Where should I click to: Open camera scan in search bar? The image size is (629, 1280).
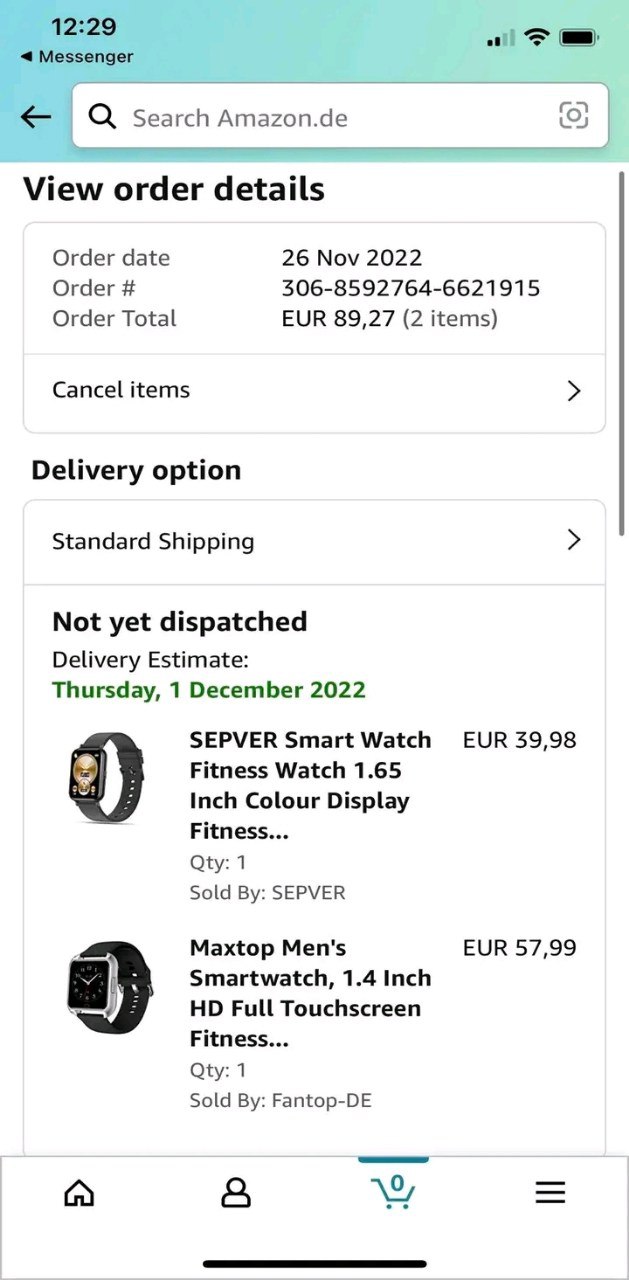coord(573,116)
